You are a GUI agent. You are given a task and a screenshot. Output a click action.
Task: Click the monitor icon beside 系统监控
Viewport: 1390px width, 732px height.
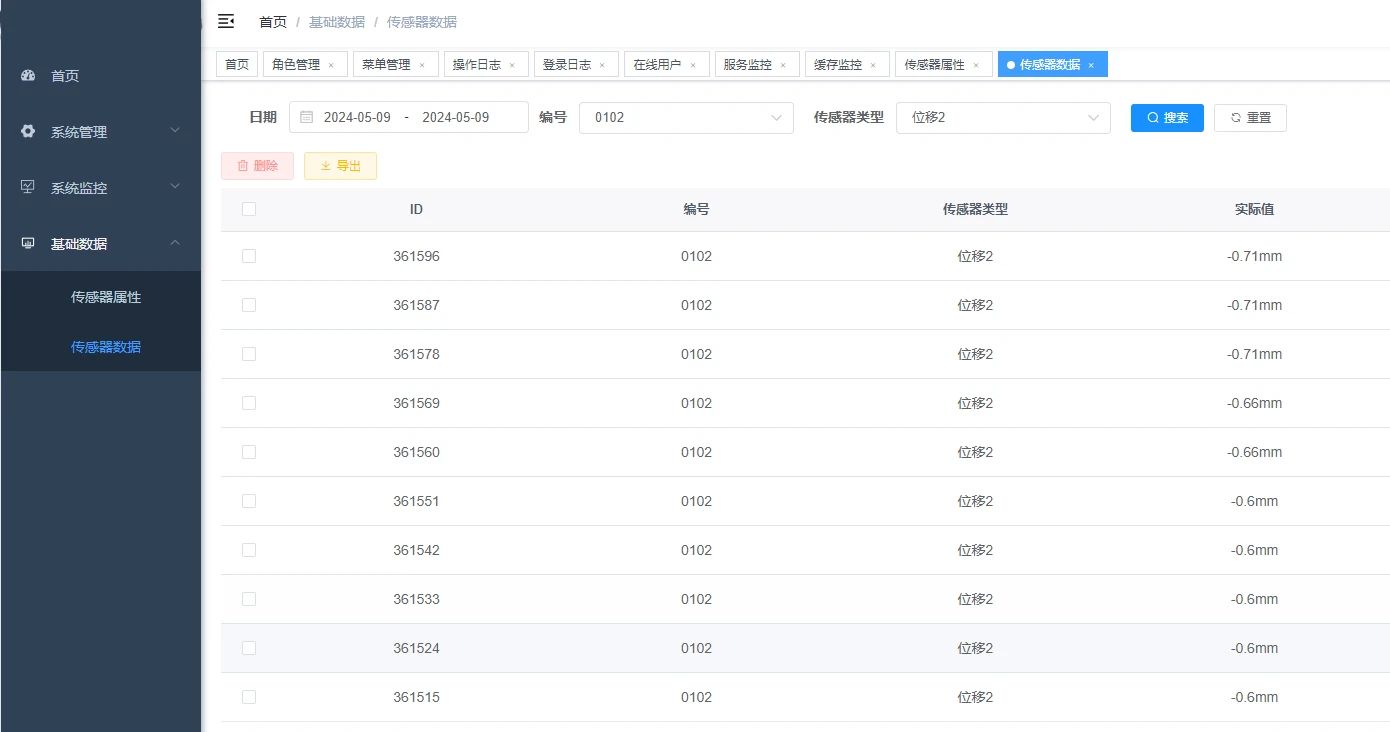pos(28,187)
